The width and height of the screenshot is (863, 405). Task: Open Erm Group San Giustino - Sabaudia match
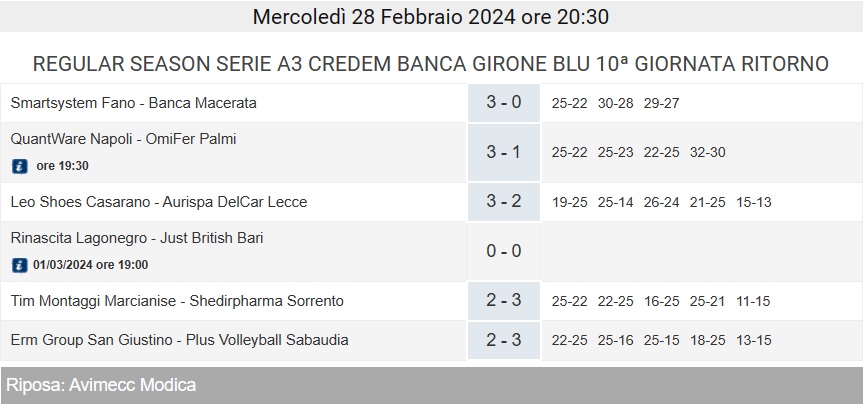(x=179, y=340)
